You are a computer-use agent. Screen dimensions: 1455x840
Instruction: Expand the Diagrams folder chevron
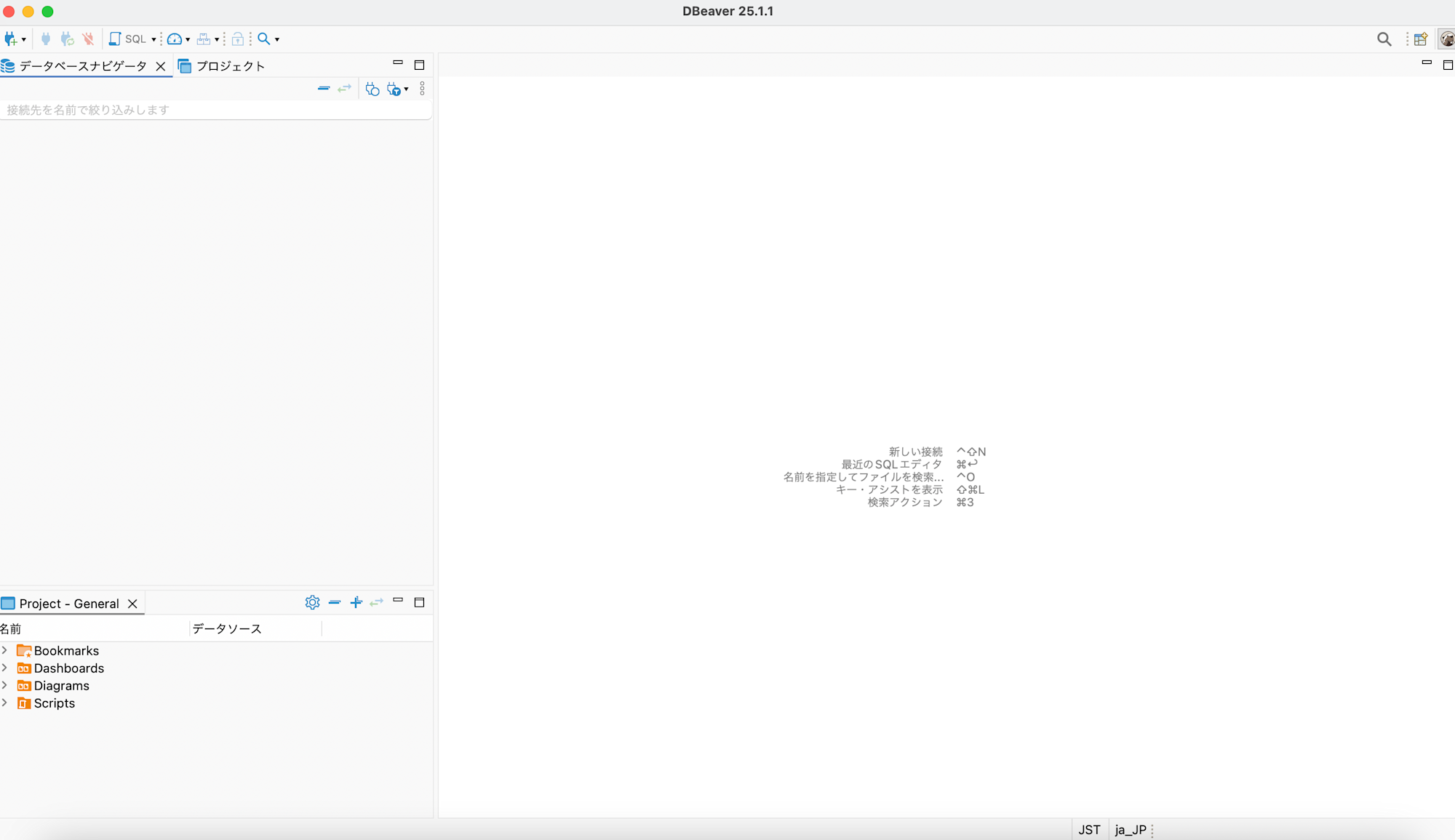point(5,685)
